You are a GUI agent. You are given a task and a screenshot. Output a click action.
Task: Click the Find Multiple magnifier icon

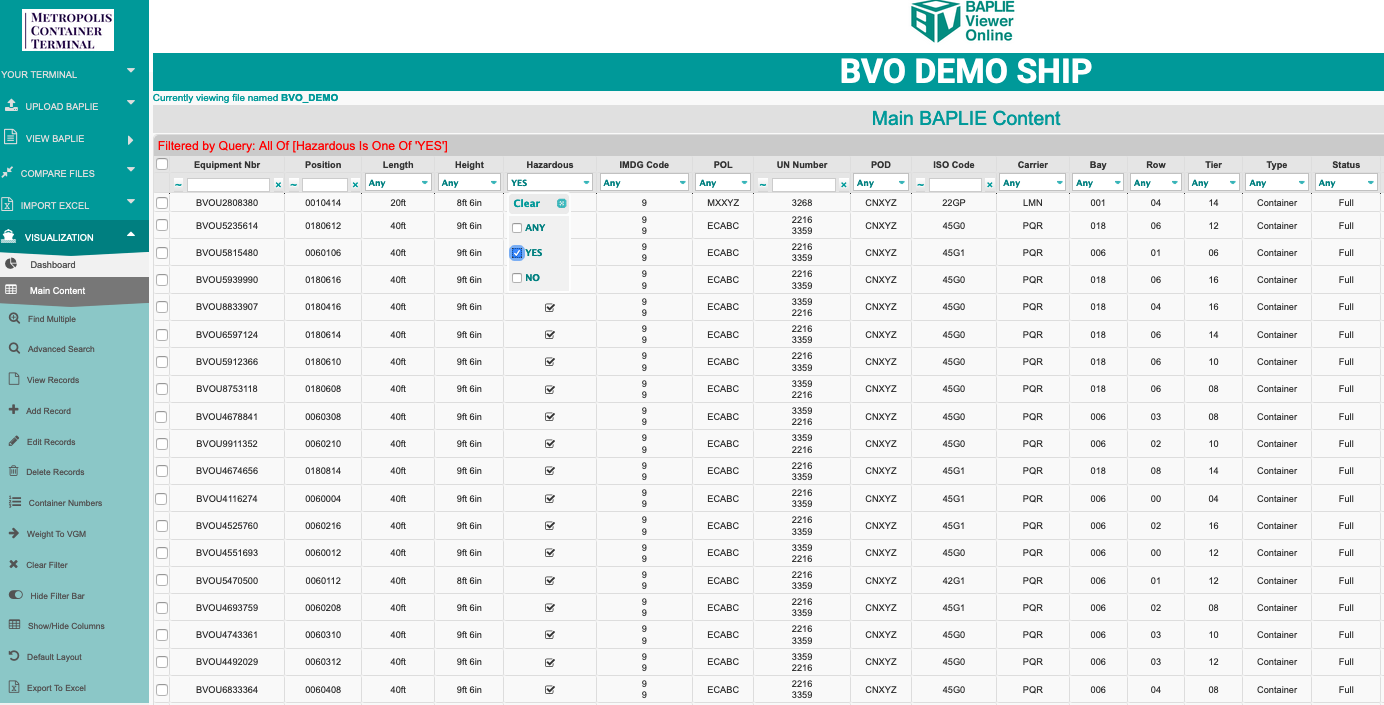[x=14, y=319]
